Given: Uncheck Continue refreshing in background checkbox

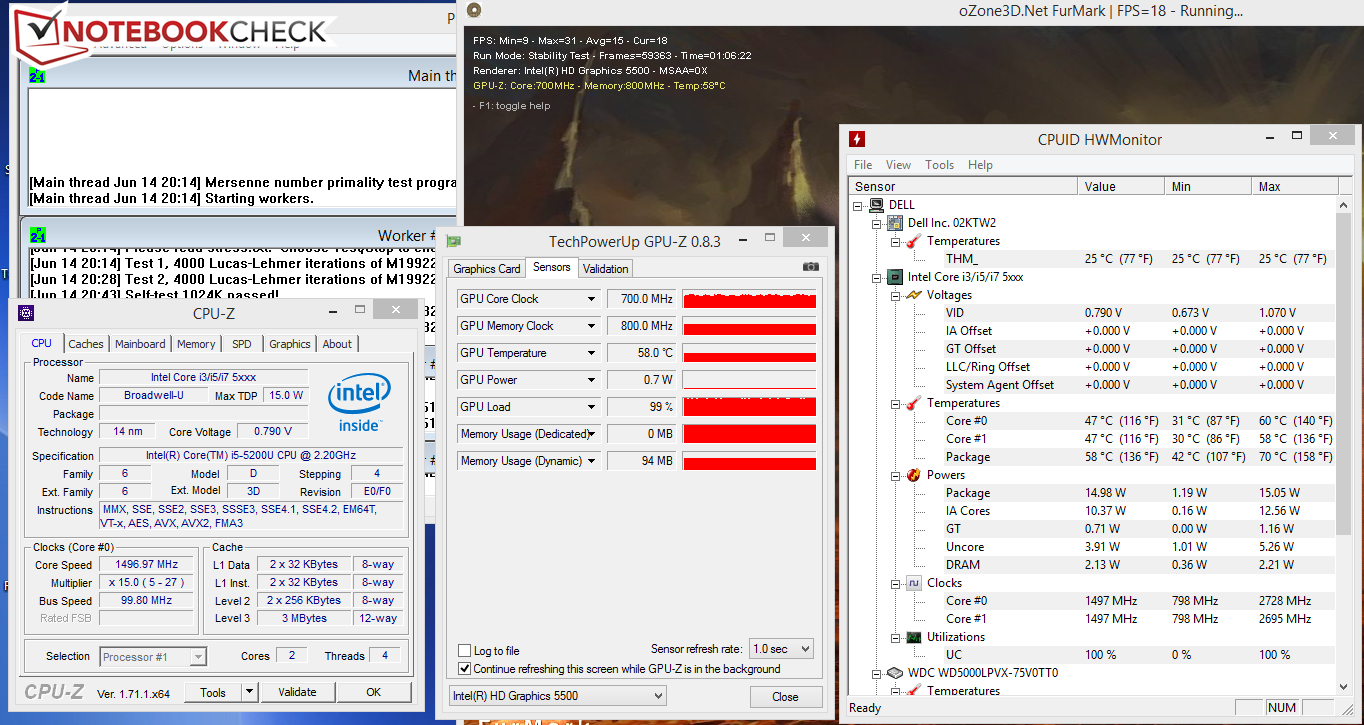Looking at the screenshot, I should (x=464, y=669).
